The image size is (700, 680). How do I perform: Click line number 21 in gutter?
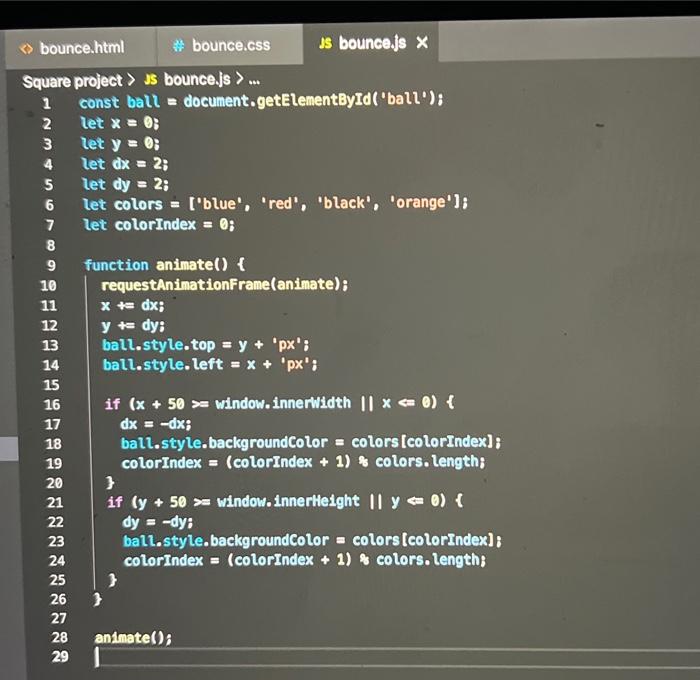(55, 502)
